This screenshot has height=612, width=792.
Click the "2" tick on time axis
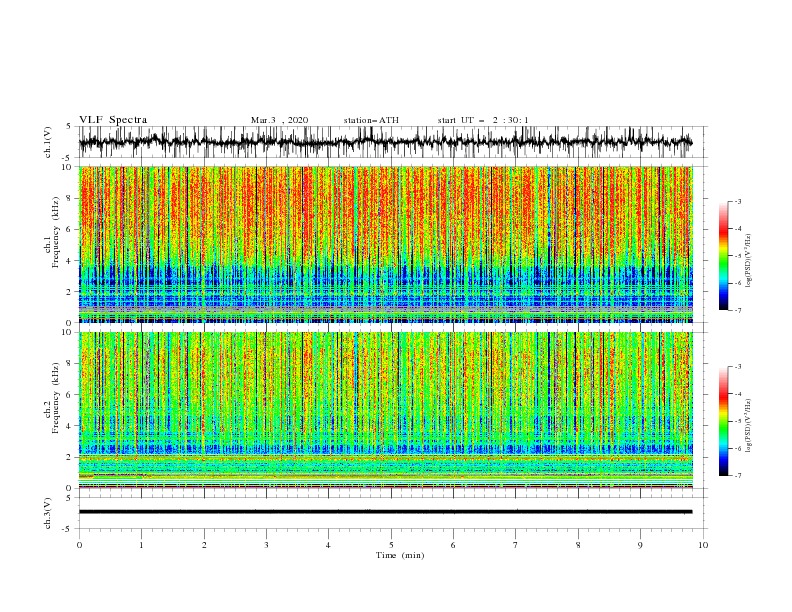coord(204,545)
